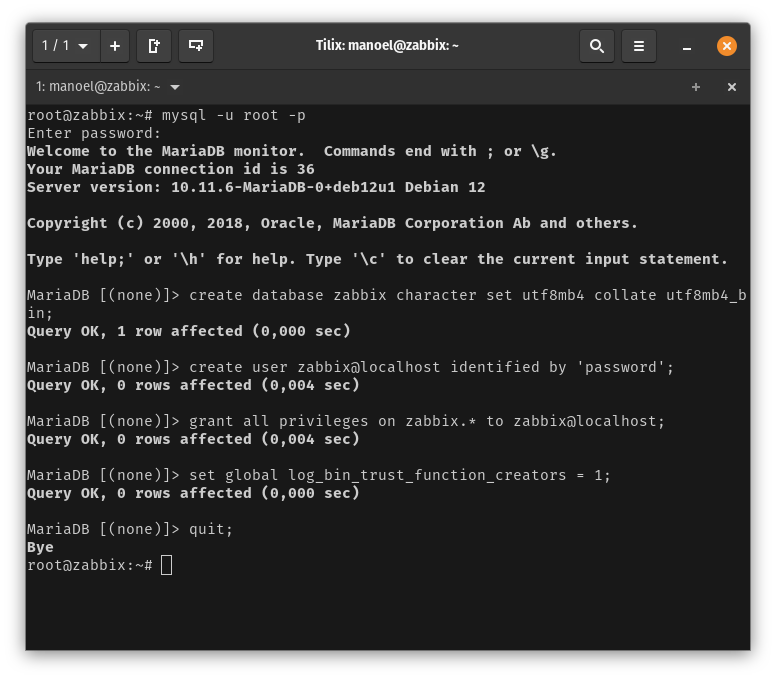The width and height of the screenshot is (776, 679).
Task: Maximize the terminal pane with plus icon
Action: pyautogui.click(x=696, y=87)
